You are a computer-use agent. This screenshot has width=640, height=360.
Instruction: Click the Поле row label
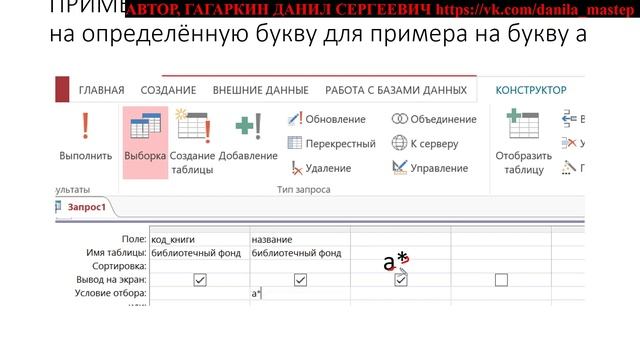click(134, 239)
